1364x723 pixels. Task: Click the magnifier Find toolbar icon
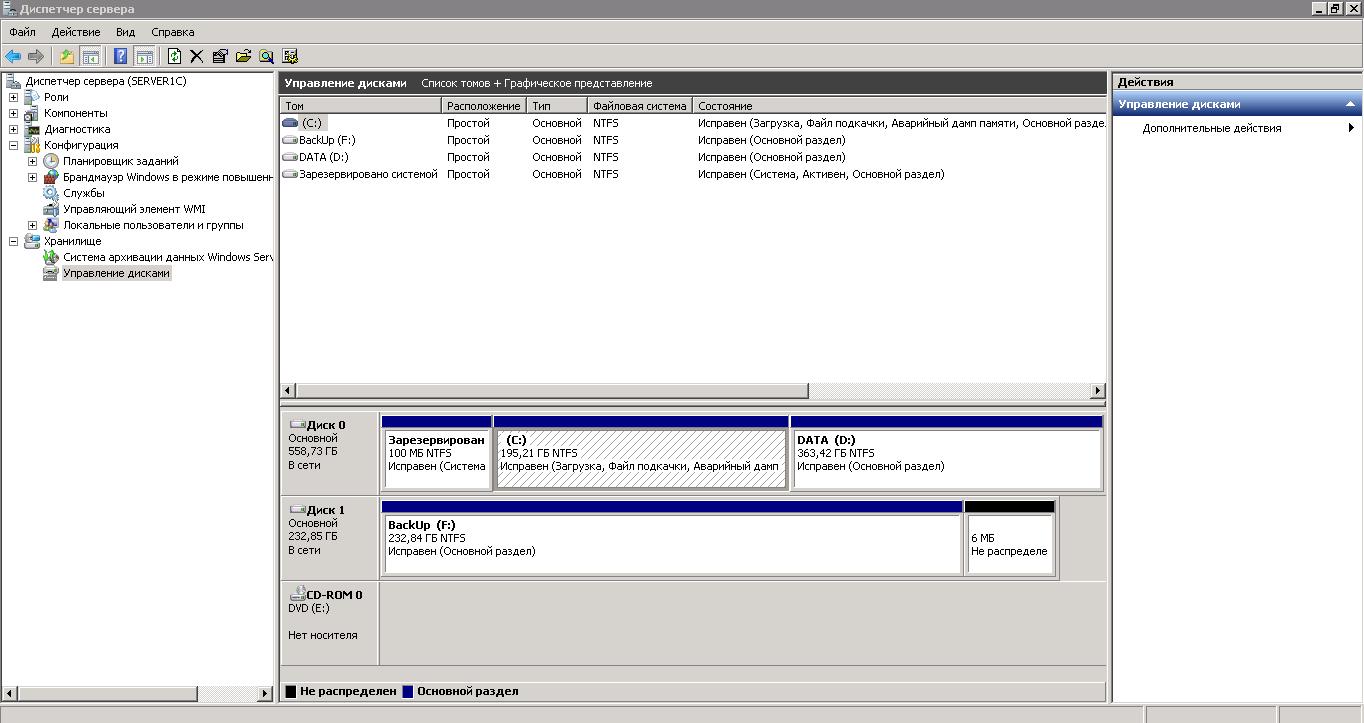[266, 57]
